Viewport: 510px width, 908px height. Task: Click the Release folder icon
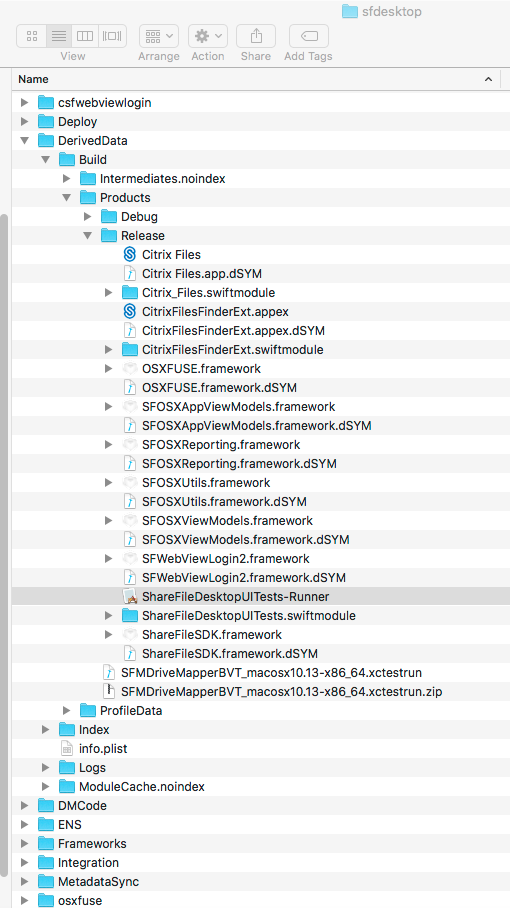tap(109, 236)
